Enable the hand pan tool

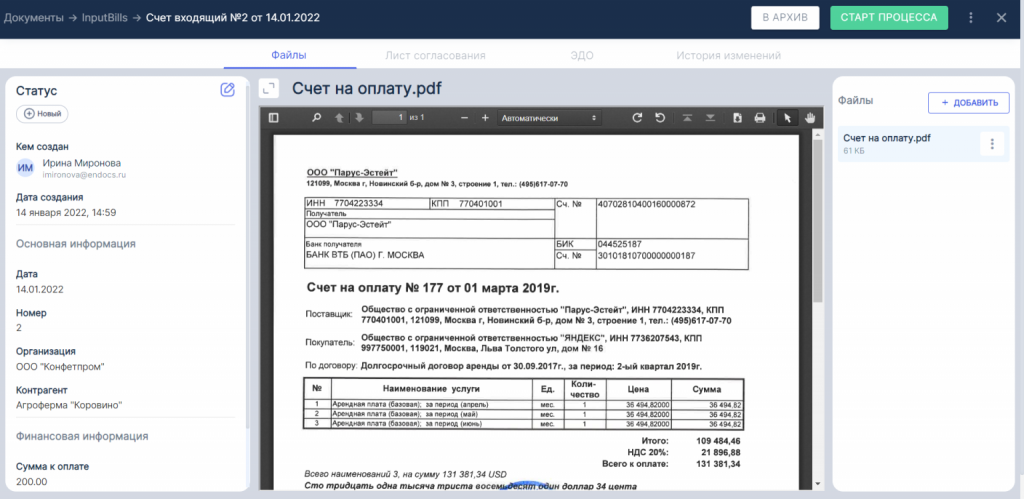809,118
